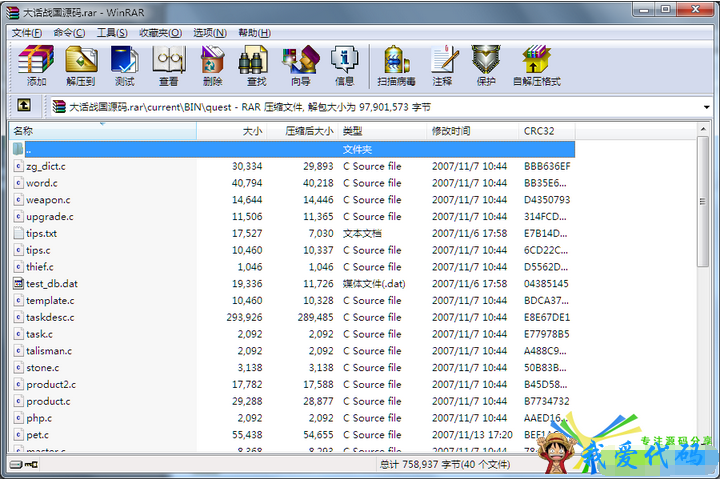The height and width of the screenshot is (479, 720).
Task: Open the 向导 (Wizard) toolbar icon
Action: coord(301,60)
